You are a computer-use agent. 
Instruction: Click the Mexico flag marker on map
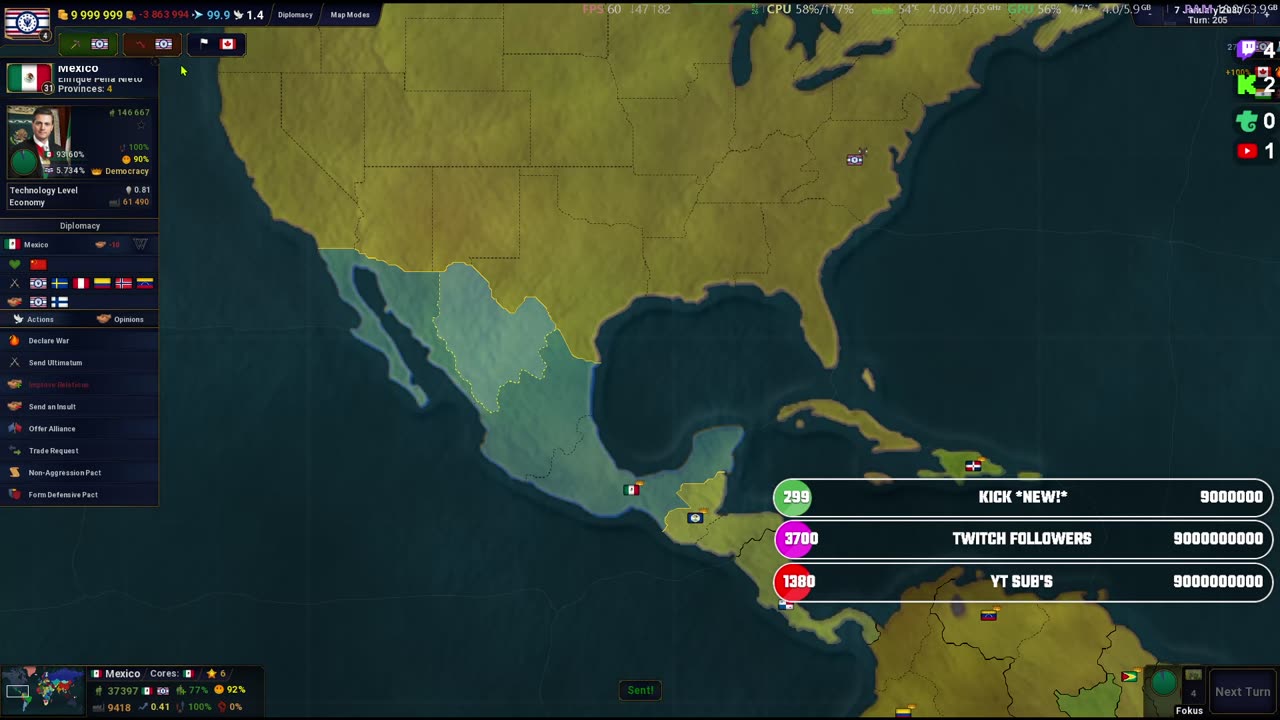click(x=631, y=490)
